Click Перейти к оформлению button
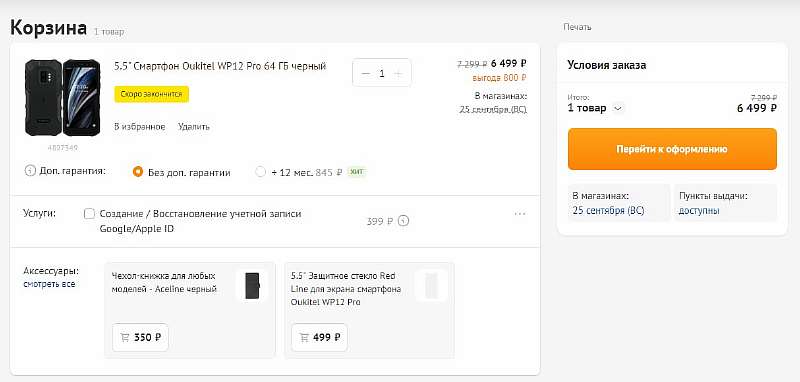Image resolution: width=800 pixels, height=382 pixels. (x=672, y=149)
